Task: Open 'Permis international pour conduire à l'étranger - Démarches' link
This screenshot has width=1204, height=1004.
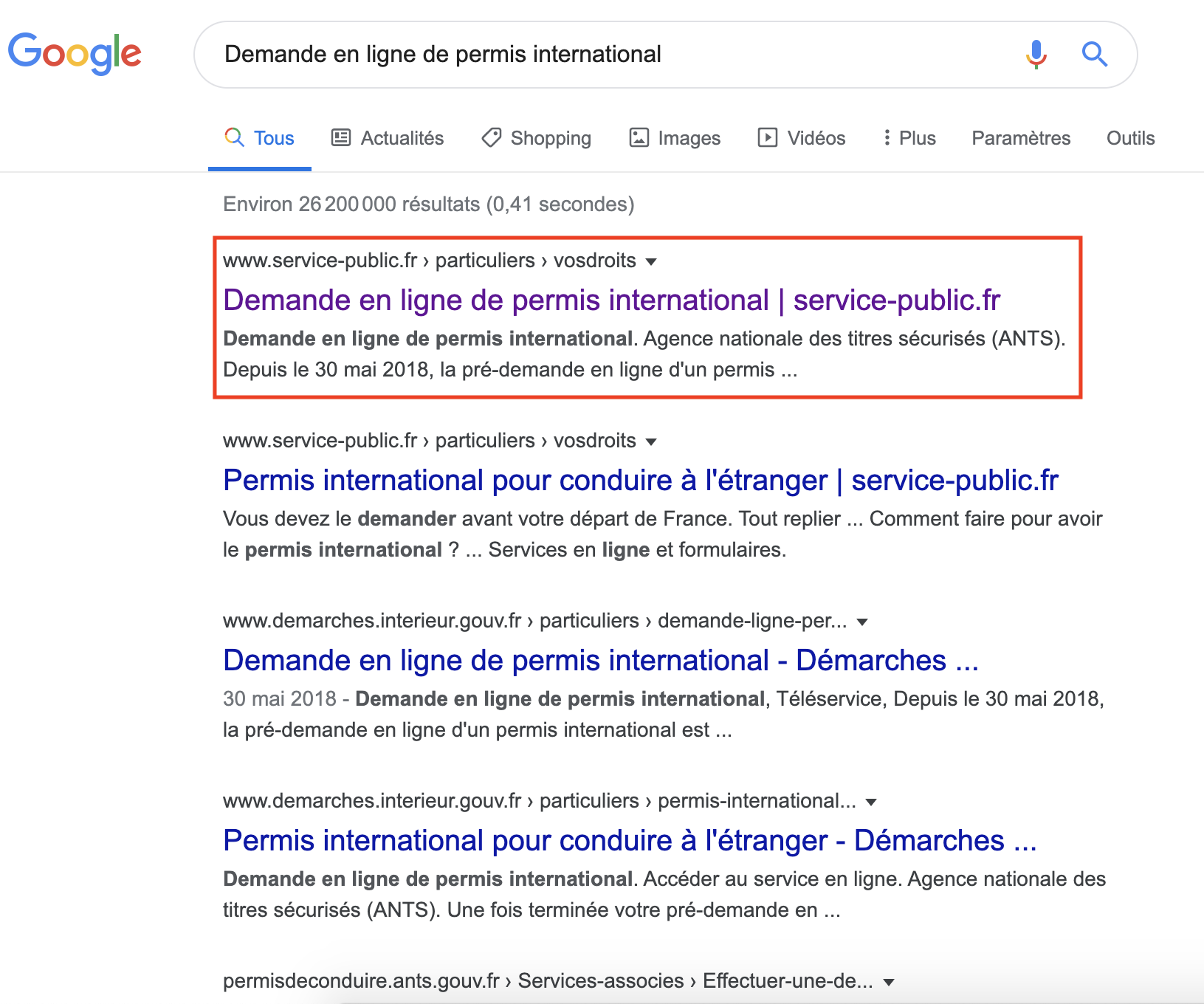Action: click(630, 841)
